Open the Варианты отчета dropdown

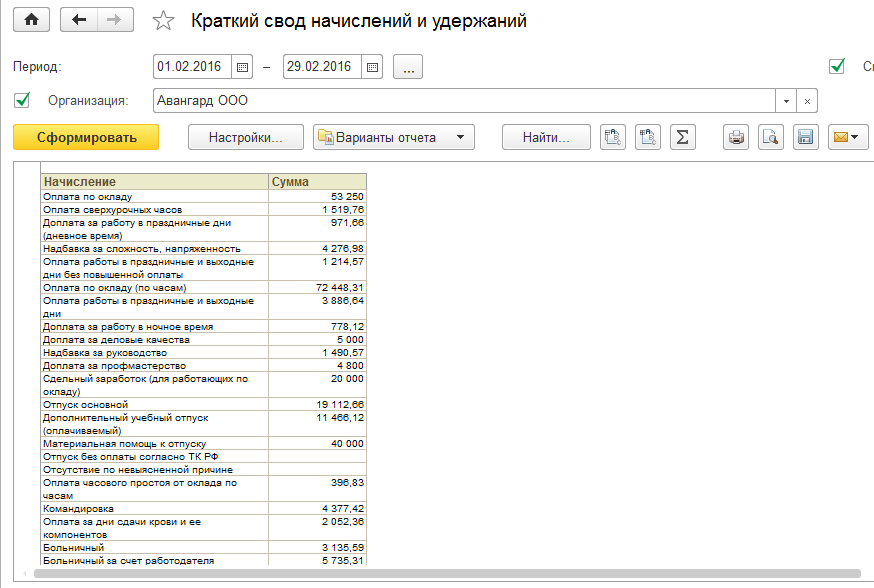394,137
